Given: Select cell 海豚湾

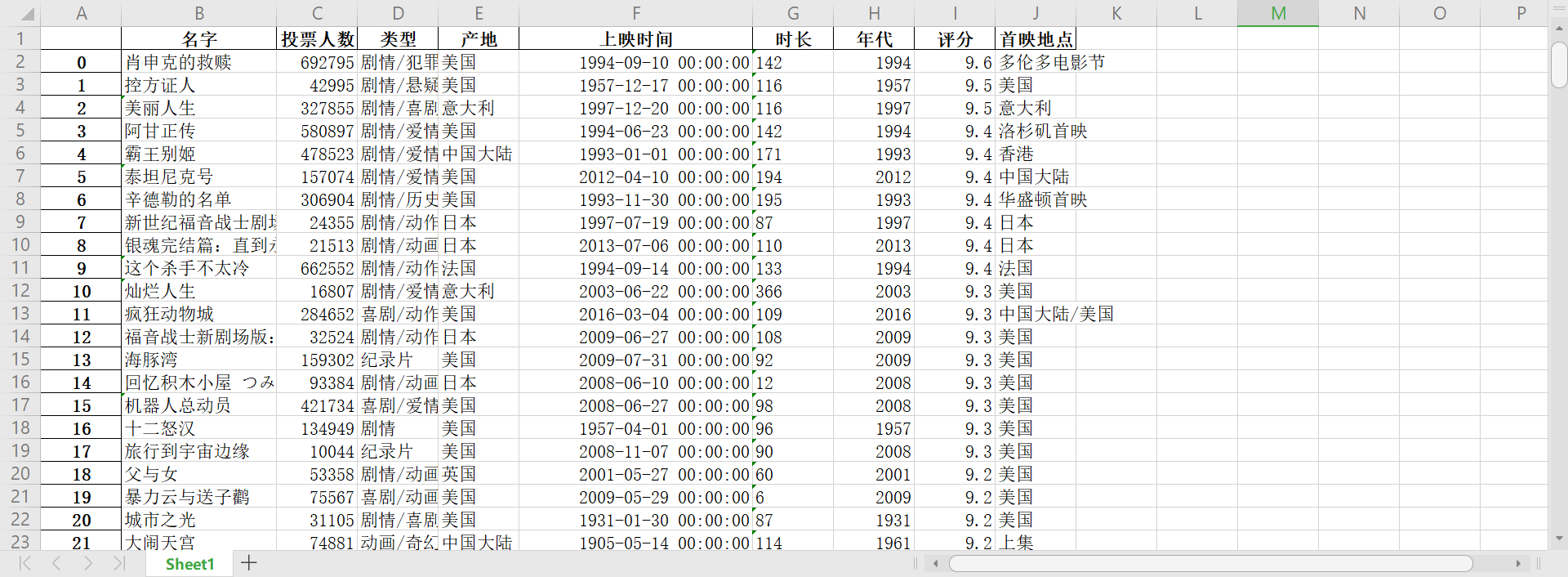Looking at the screenshot, I should (x=199, y=360).
